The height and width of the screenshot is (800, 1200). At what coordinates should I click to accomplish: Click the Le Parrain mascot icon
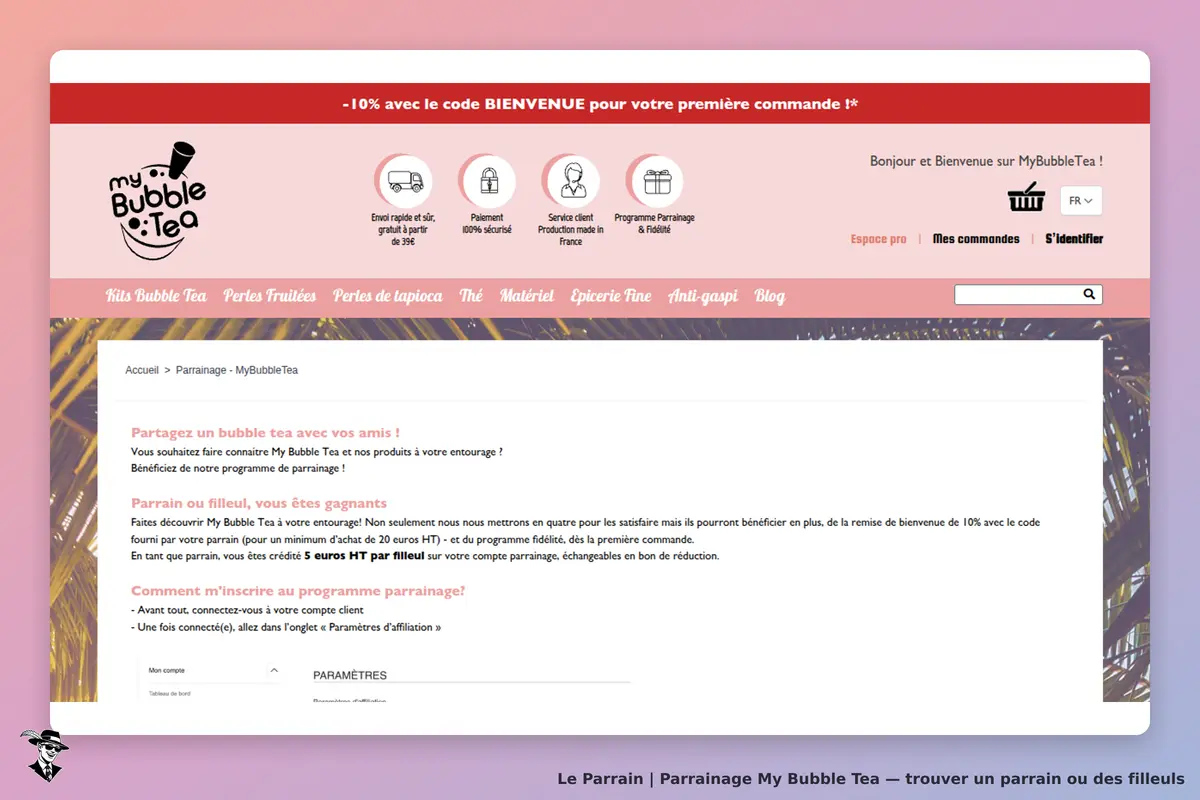tap(44, 755)
